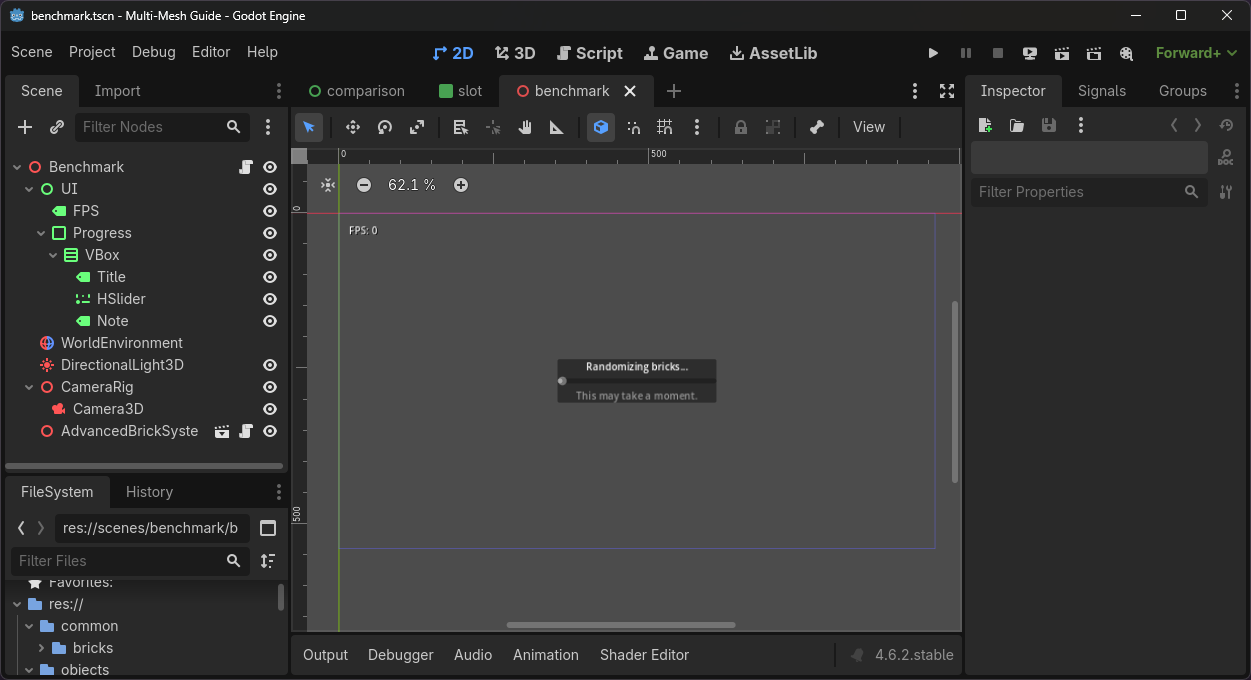Switch to the Script workspace

[589, 53]
